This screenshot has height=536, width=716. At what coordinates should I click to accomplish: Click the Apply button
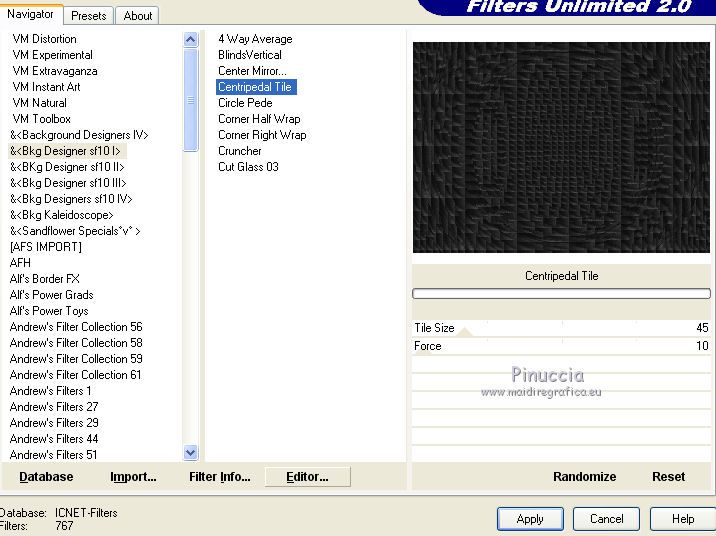[x=530, y=519]
